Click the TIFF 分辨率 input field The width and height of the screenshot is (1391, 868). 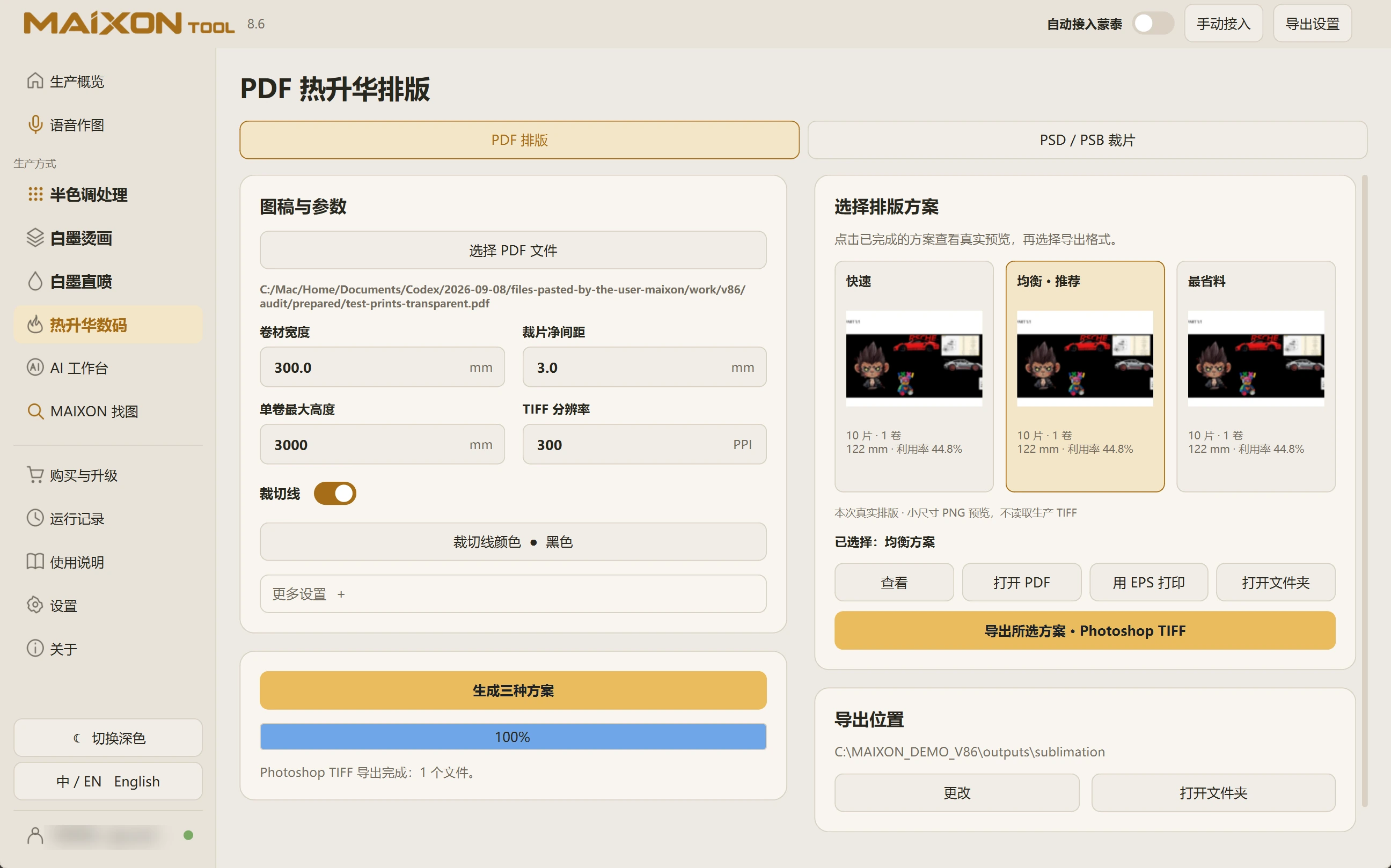[644, 444]
